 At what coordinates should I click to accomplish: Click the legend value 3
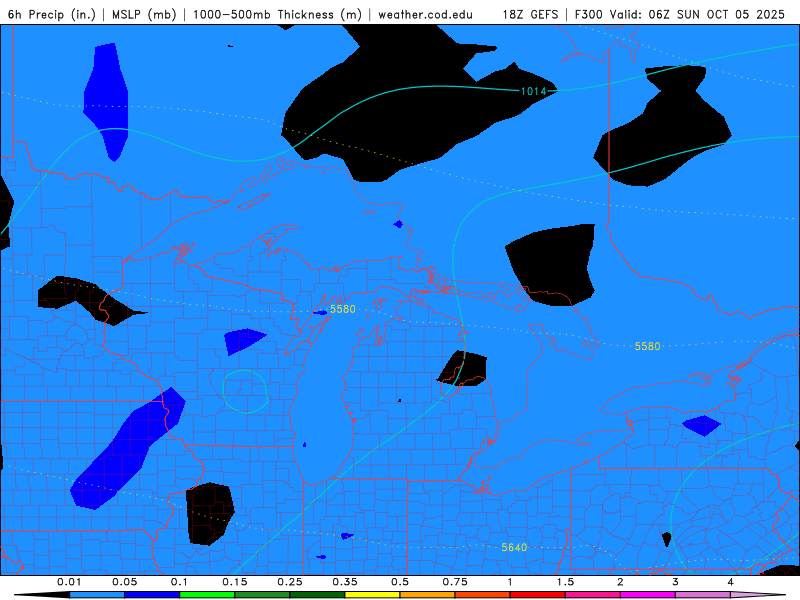pyautogui.click(x=676, y=582)
